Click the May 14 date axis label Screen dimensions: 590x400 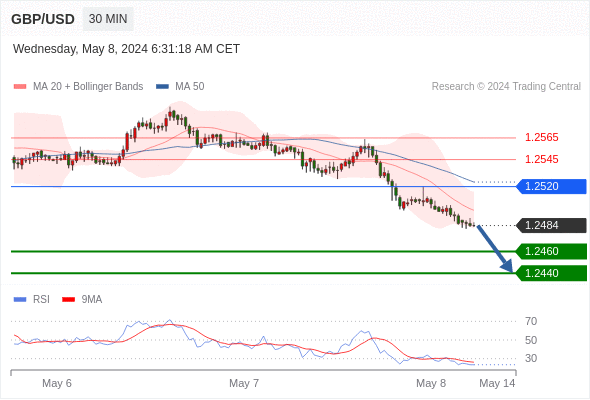(497, 383)
